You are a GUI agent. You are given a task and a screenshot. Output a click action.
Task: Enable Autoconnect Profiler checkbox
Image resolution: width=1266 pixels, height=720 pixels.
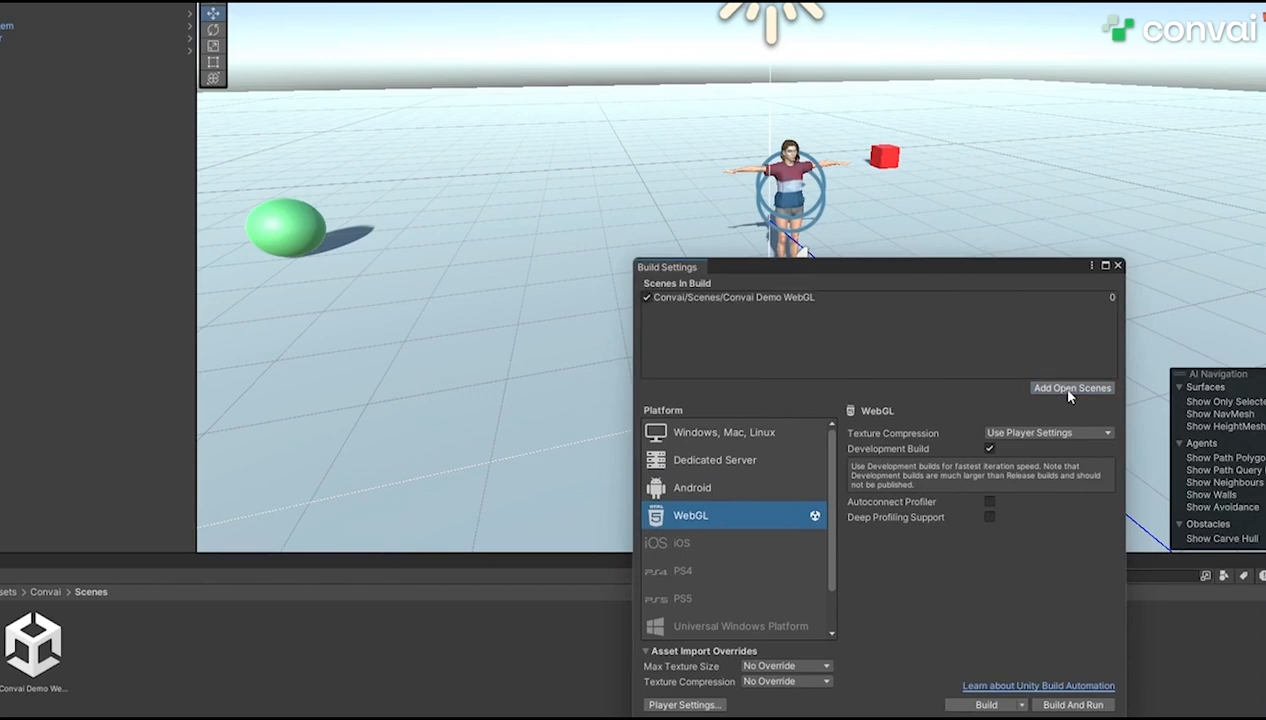(x=989, y=502)
